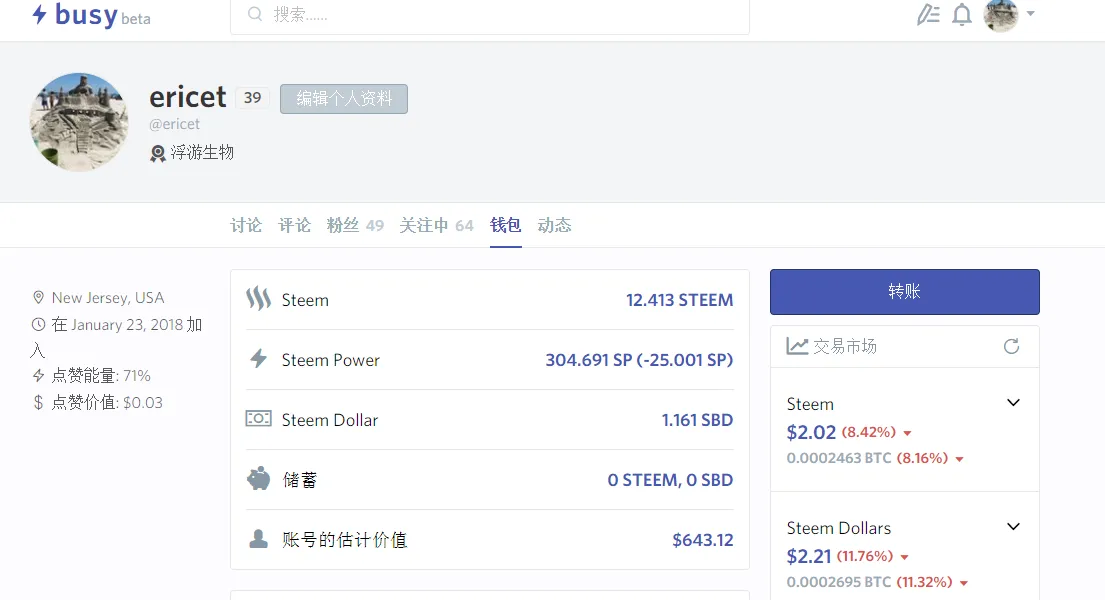Click the reputation badge 39

pyautogui.click(x=252, y=98)
